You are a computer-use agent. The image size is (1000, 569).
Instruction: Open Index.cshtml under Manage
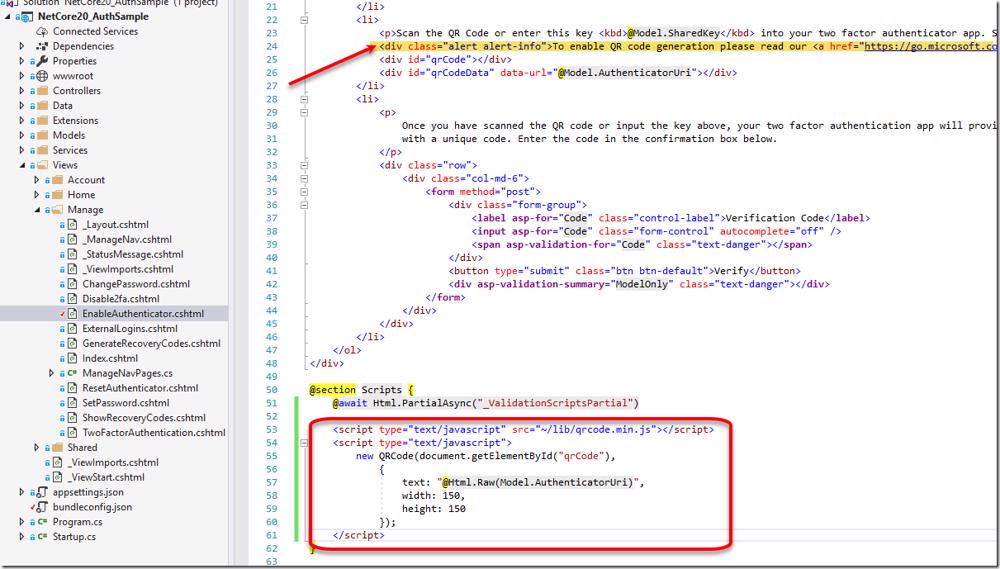(110, 358)
